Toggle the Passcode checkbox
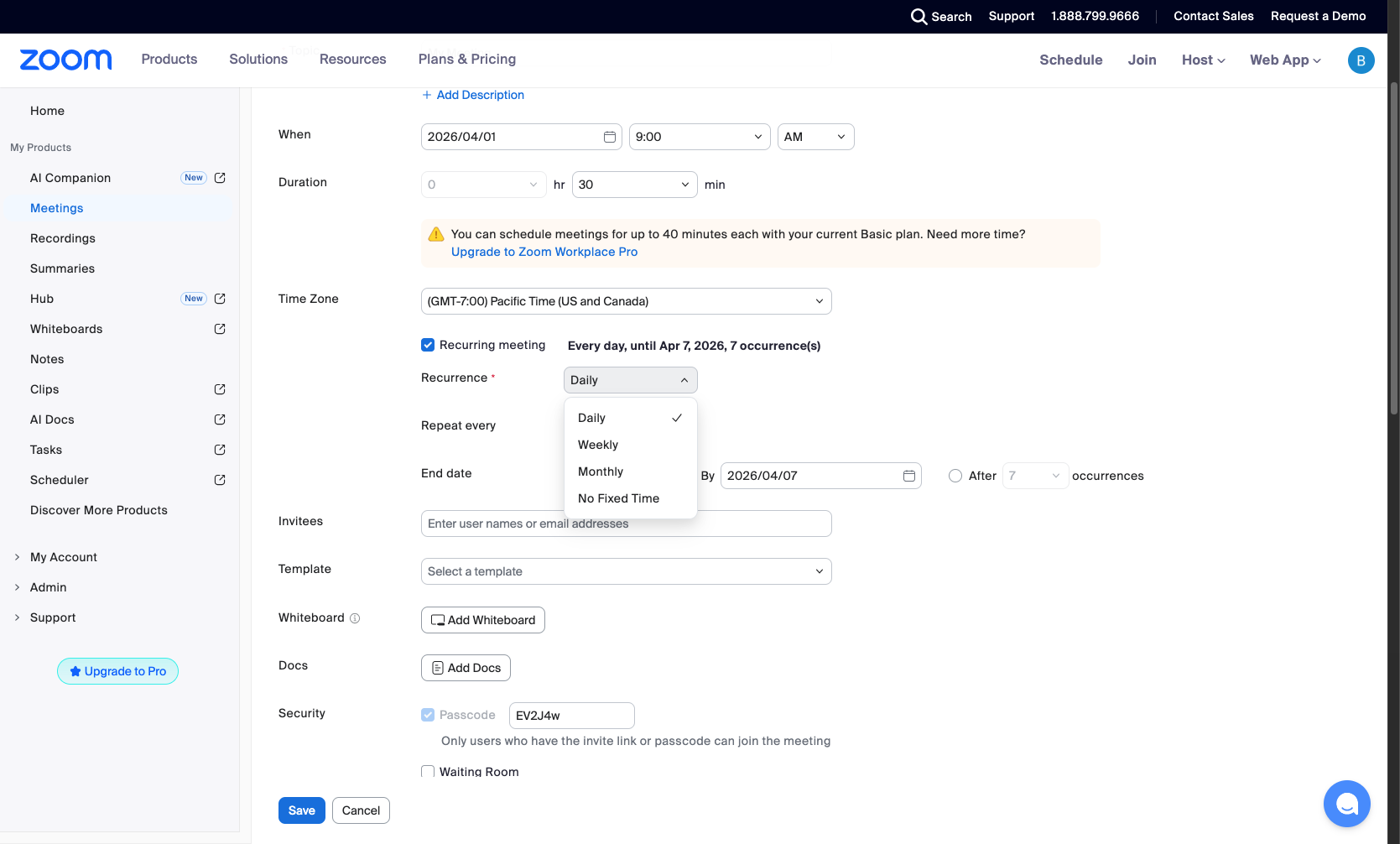The height and width of the screenshot is (844, 1400). tap(428, 715)
